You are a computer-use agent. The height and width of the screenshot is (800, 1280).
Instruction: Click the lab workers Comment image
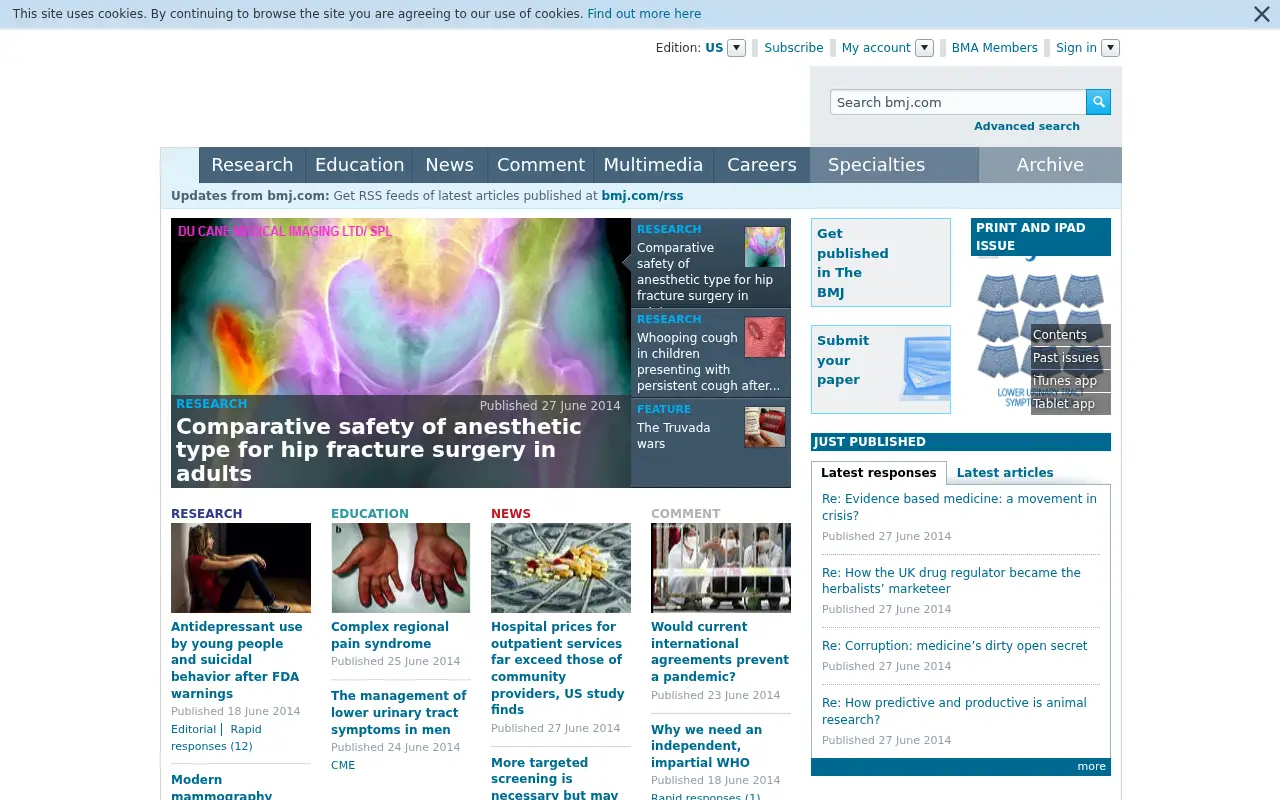tap(721, 568)
